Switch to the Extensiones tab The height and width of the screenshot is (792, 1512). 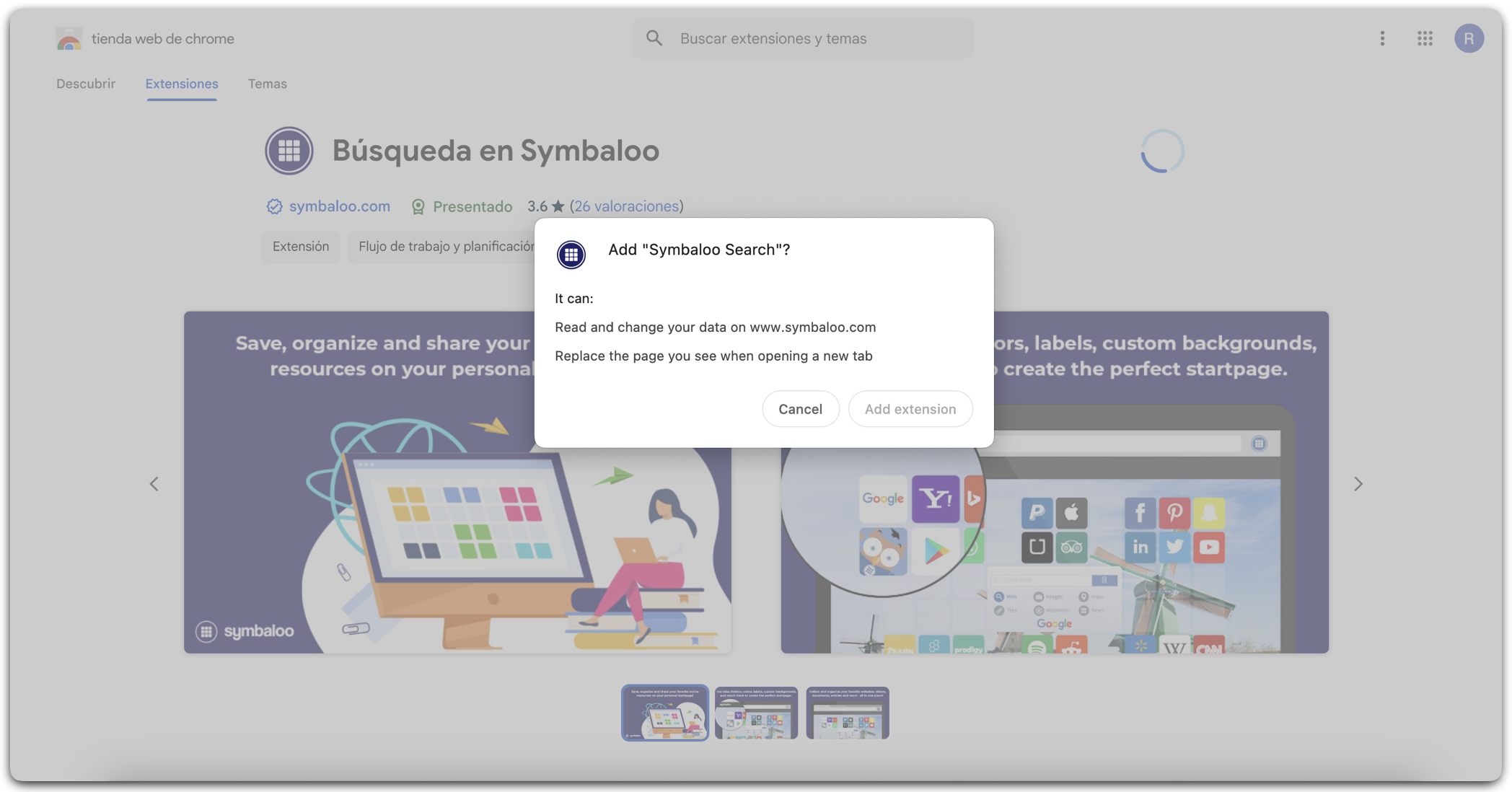[x=182, y=84]
